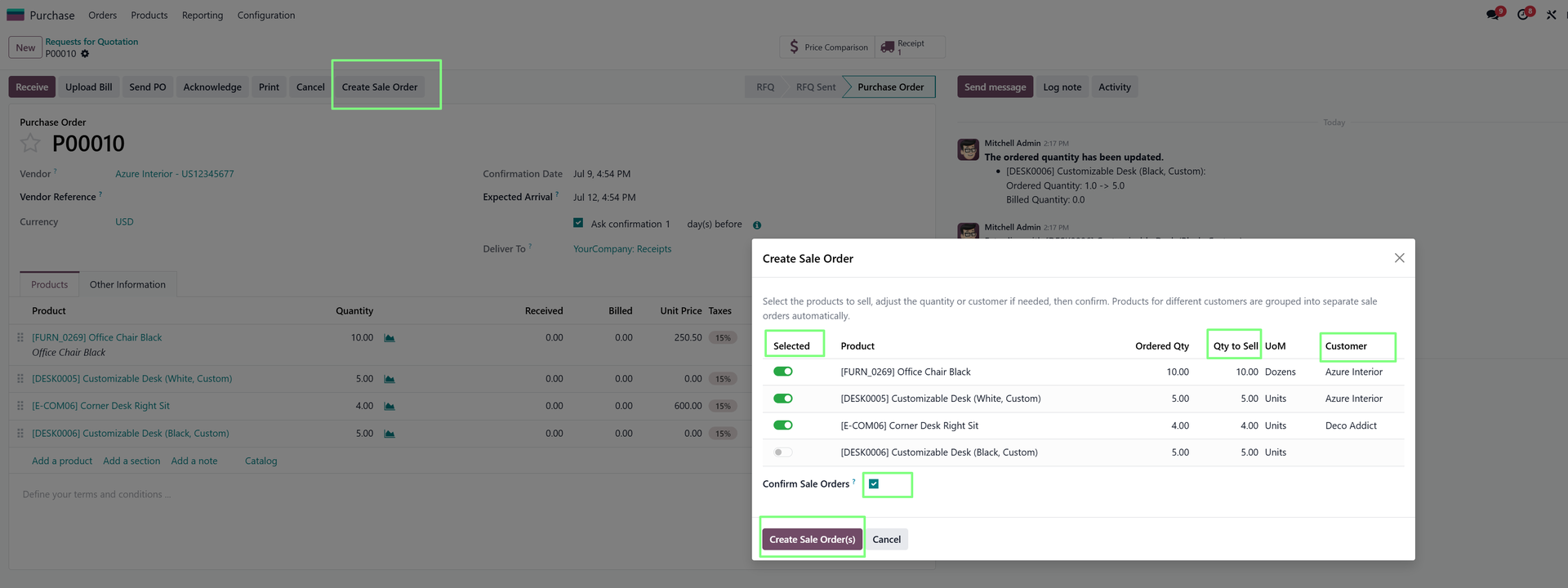
Task: Click Cancel in the purchase order toolbar
Action: 310,87
